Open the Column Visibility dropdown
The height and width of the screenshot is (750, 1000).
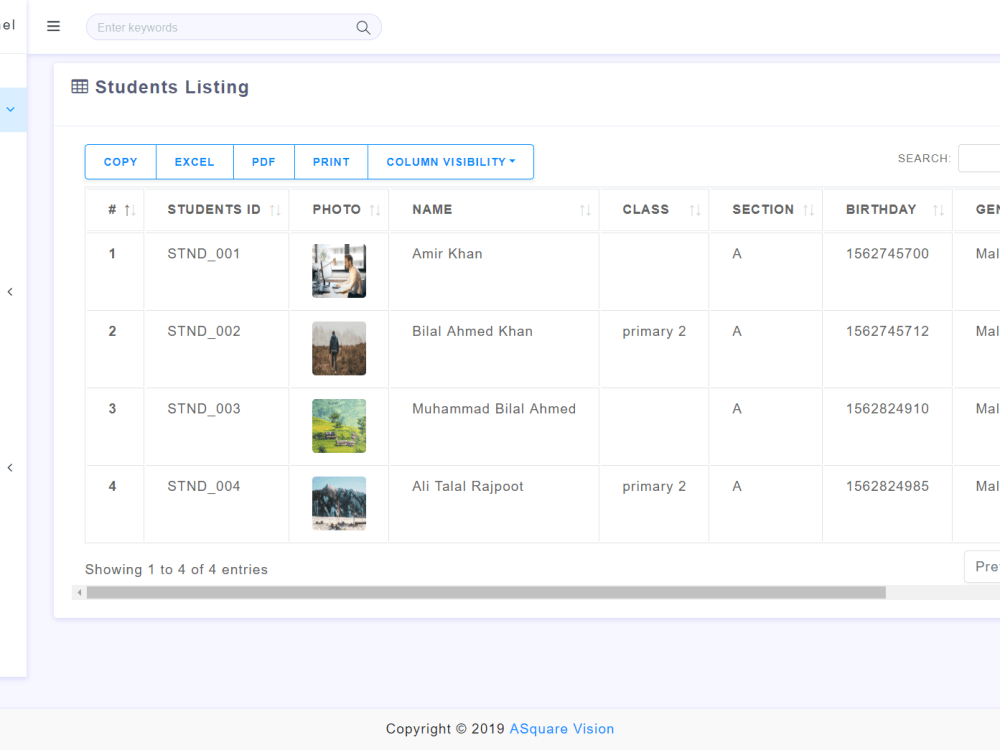(450, 162)
